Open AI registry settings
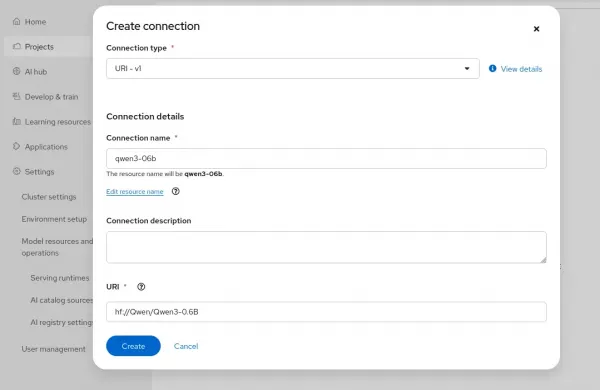 [x=62, y=322]
